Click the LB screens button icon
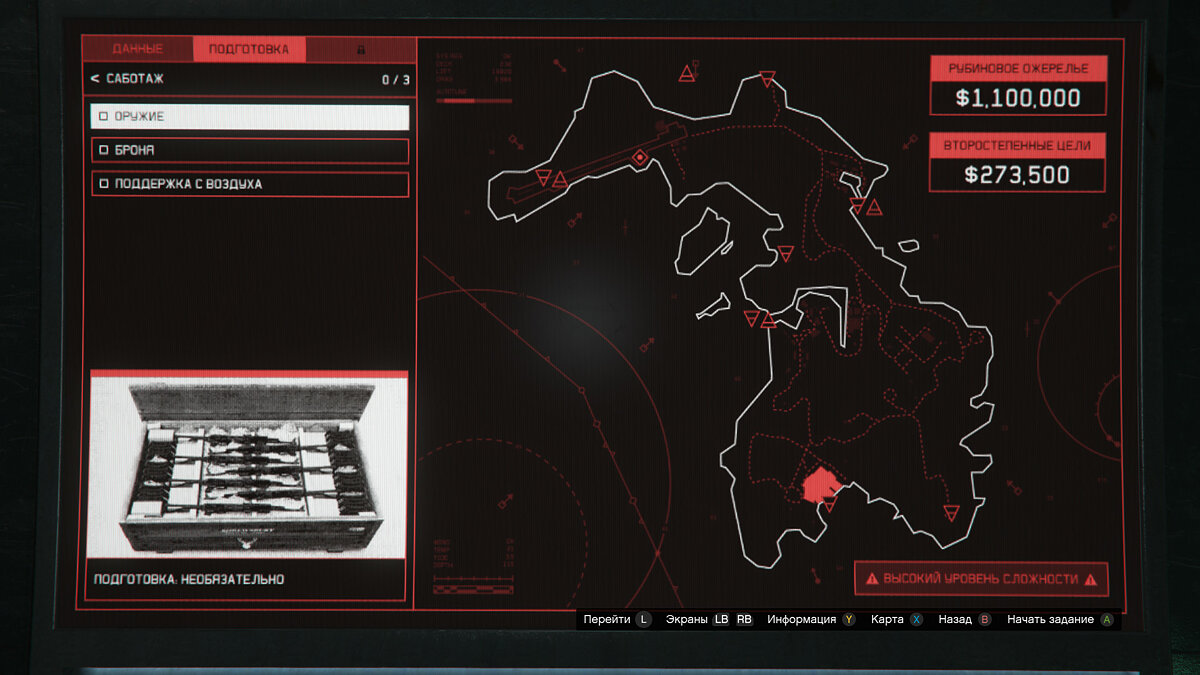The height and width of the screenshot is (675, 1200). (x=721, y=620)
